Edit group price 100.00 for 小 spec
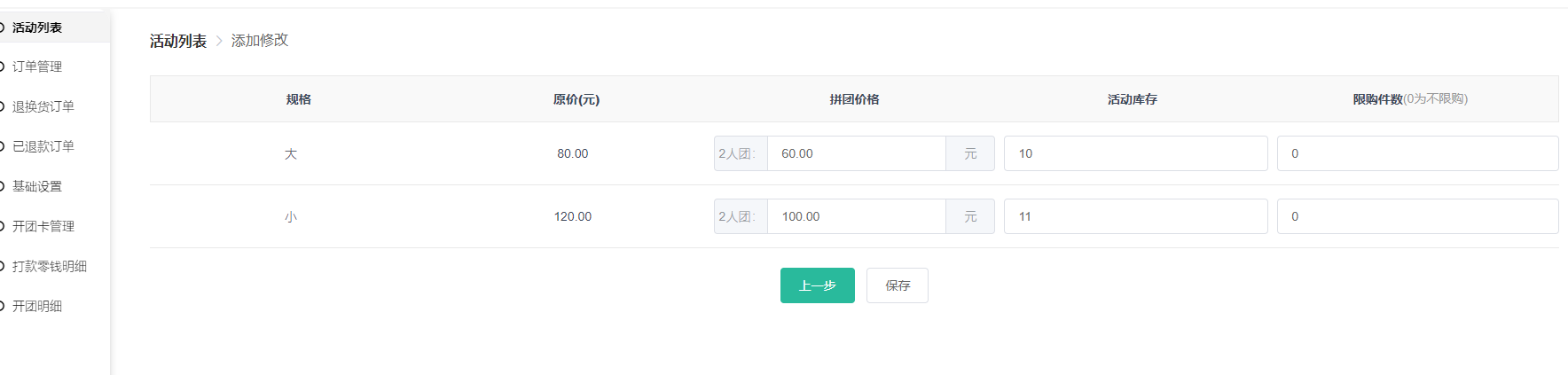The image size is (1568, 375). click(x=856, y=216)
